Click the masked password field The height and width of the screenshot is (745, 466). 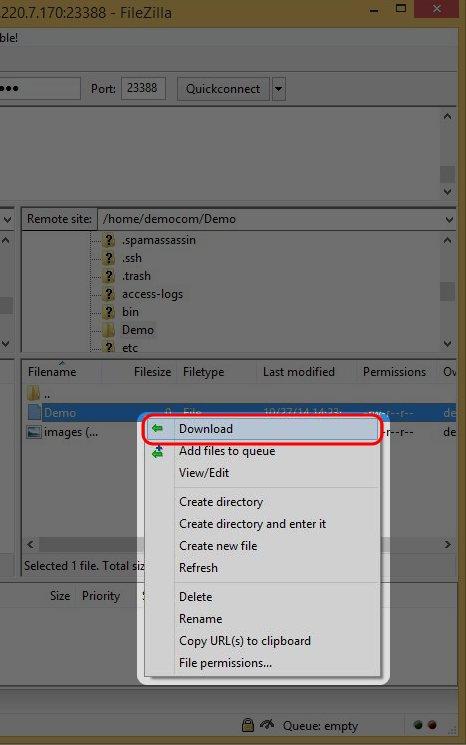39,88
